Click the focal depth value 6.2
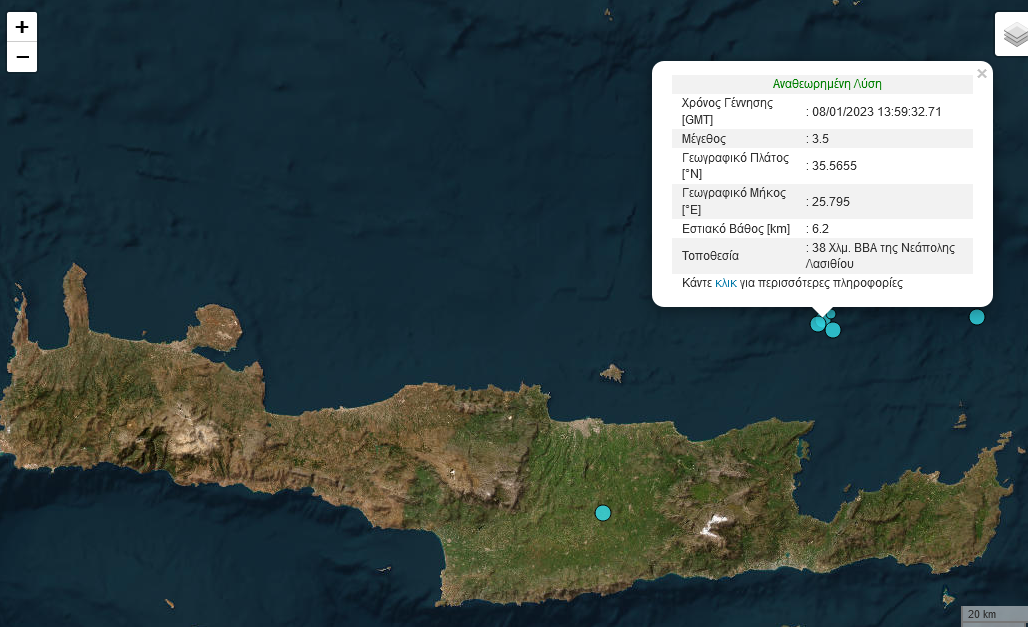Viewport: 1028px width, 627px height. pyautogui.click(x=820, y=229)
